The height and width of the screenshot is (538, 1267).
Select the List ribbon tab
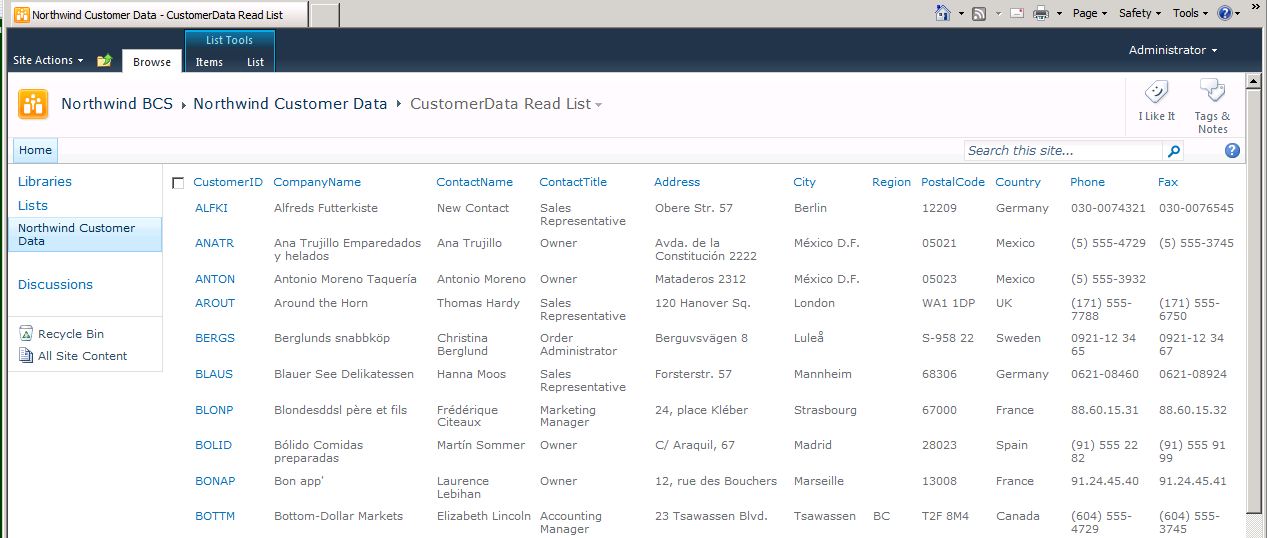(255, 62)
